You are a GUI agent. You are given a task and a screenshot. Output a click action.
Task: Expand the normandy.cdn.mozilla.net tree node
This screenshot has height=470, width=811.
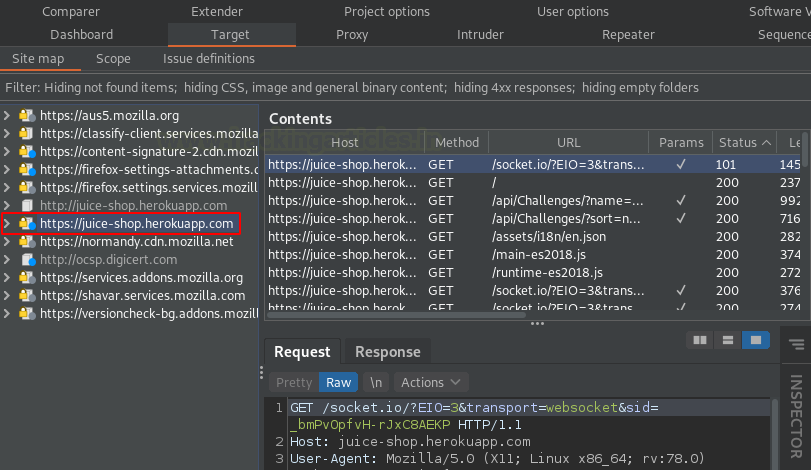click(x=8, y=242)
